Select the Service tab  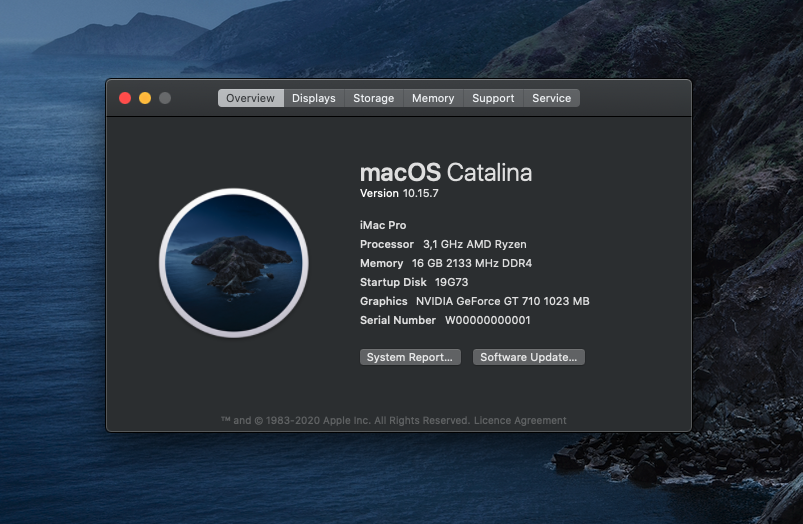click(552, 98)
